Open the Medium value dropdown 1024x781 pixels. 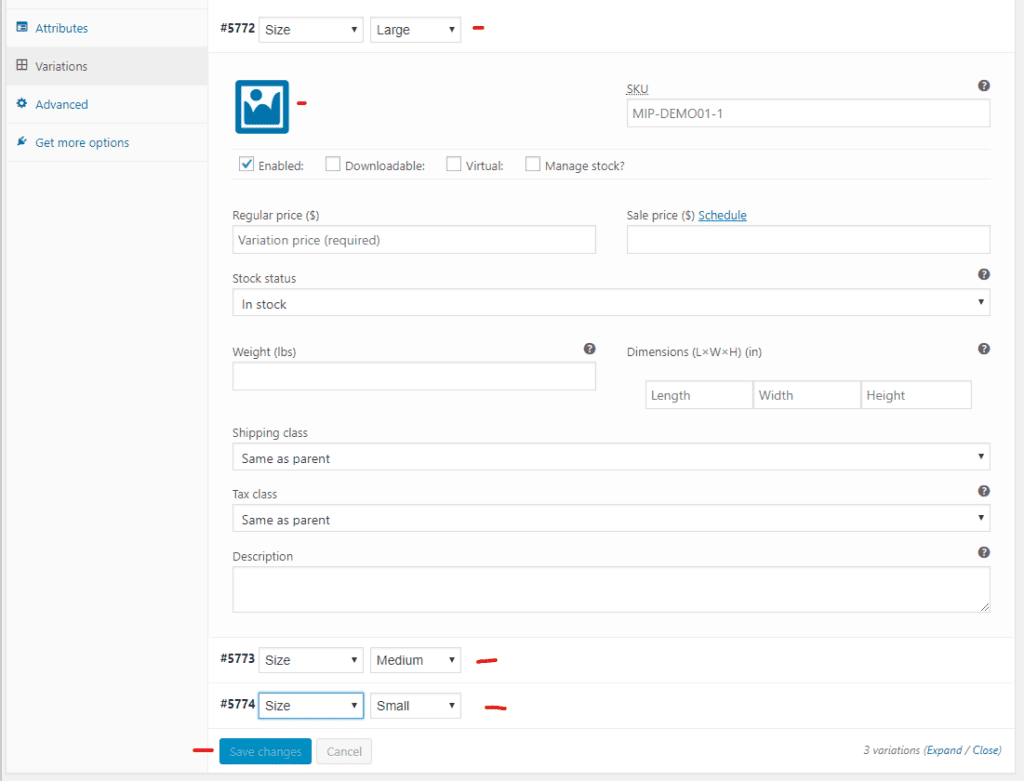(x=415, y=660)
